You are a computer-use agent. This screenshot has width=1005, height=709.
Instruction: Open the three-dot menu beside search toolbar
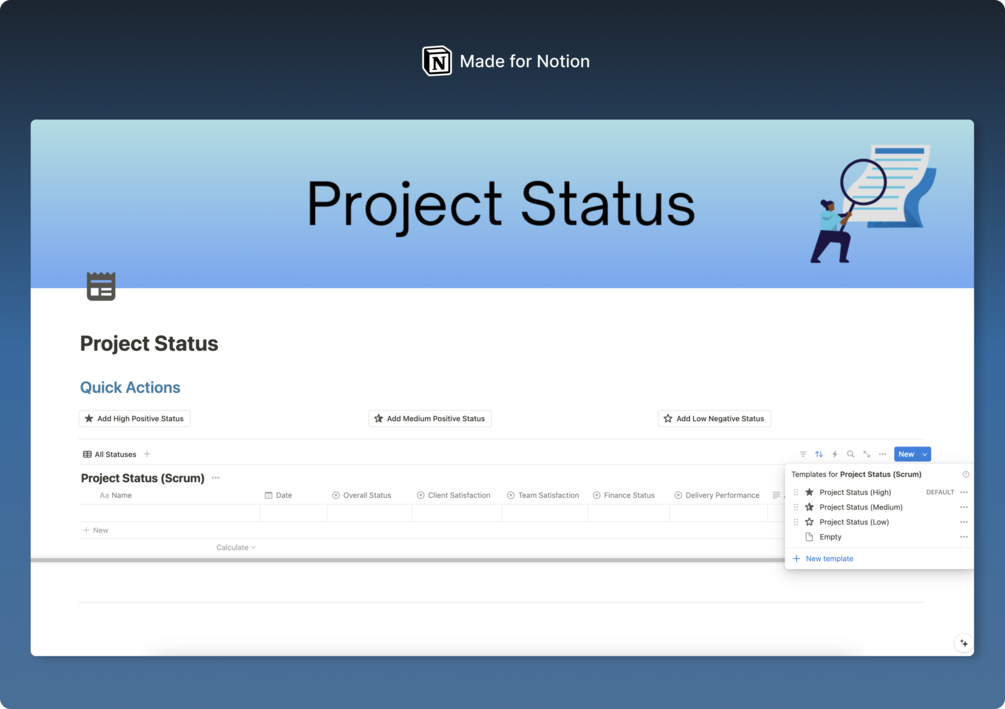883,454
